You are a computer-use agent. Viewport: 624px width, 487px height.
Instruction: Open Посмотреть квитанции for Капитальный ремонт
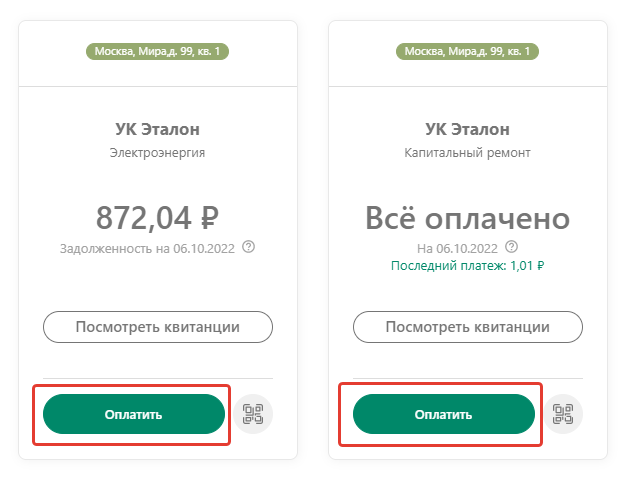pos(468,327)
